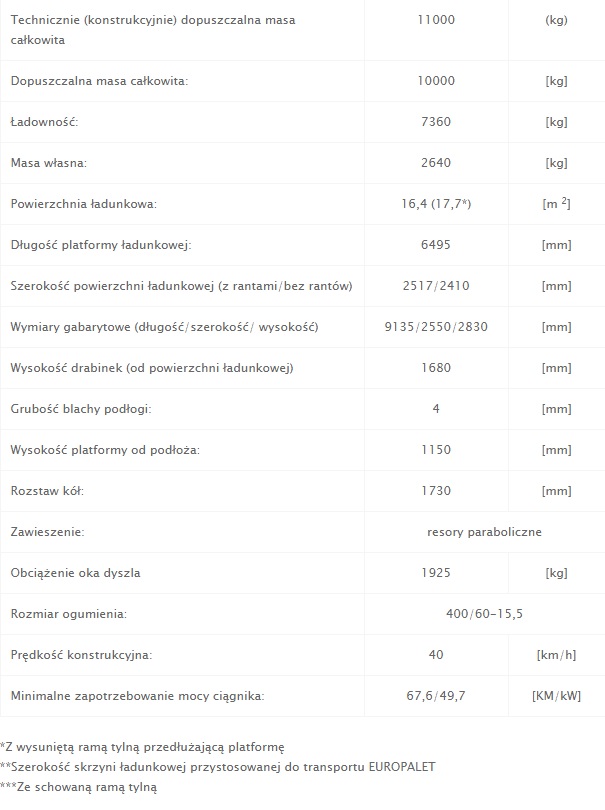Screen dimensions: 605x810
Task: Click the 2517/2410 width value
Action: click(x=436, y=286)
